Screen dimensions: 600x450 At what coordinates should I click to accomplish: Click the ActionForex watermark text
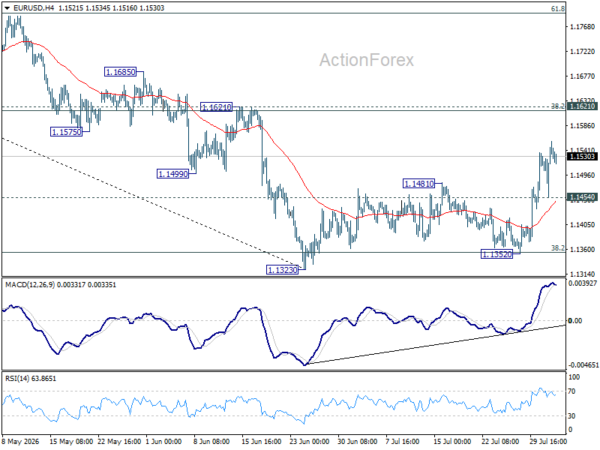367,60
